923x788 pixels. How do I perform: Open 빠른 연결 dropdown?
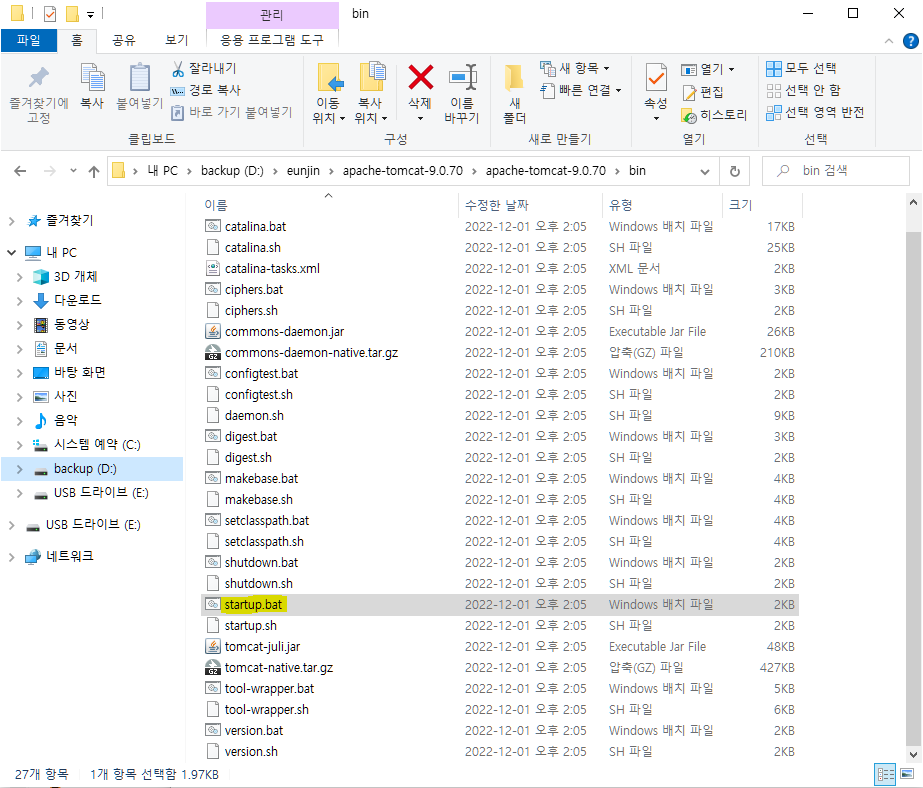pyautogui.click(x=581, y=91)
